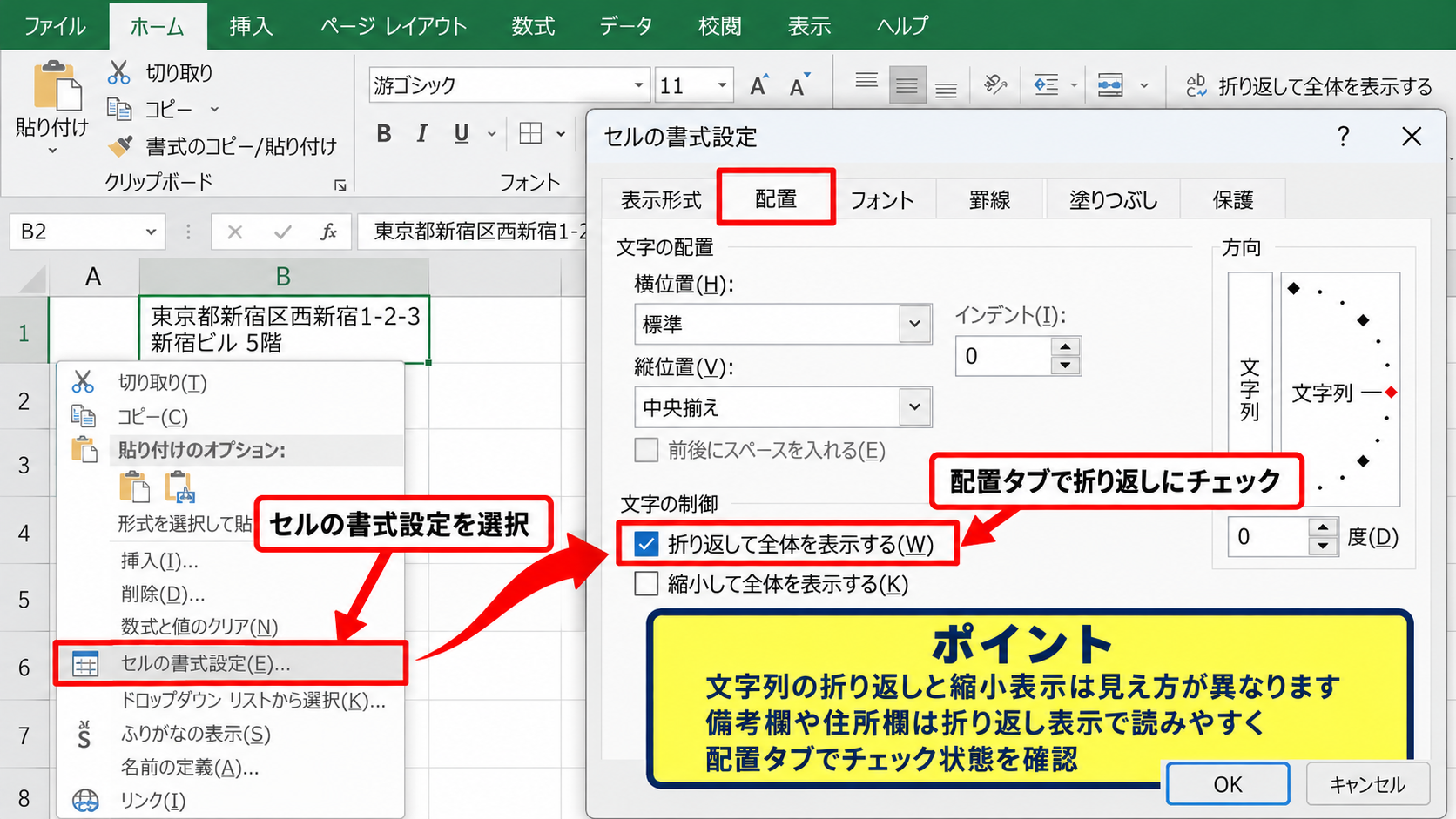The image size is (1456, 819).
Task: Open the ファイル ribbon tab
Action: coord(55,26)
